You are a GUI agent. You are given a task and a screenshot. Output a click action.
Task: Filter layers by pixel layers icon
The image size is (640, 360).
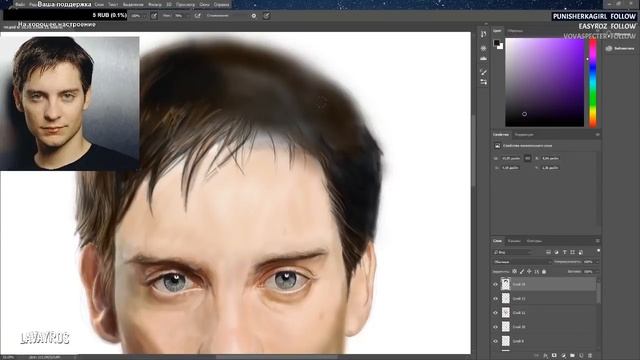point(548,252)
